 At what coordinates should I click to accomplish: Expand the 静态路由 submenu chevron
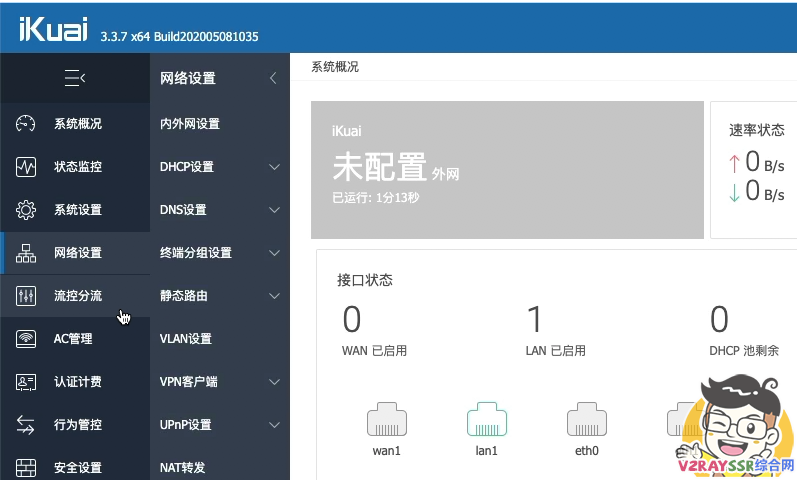click(274, 296)
